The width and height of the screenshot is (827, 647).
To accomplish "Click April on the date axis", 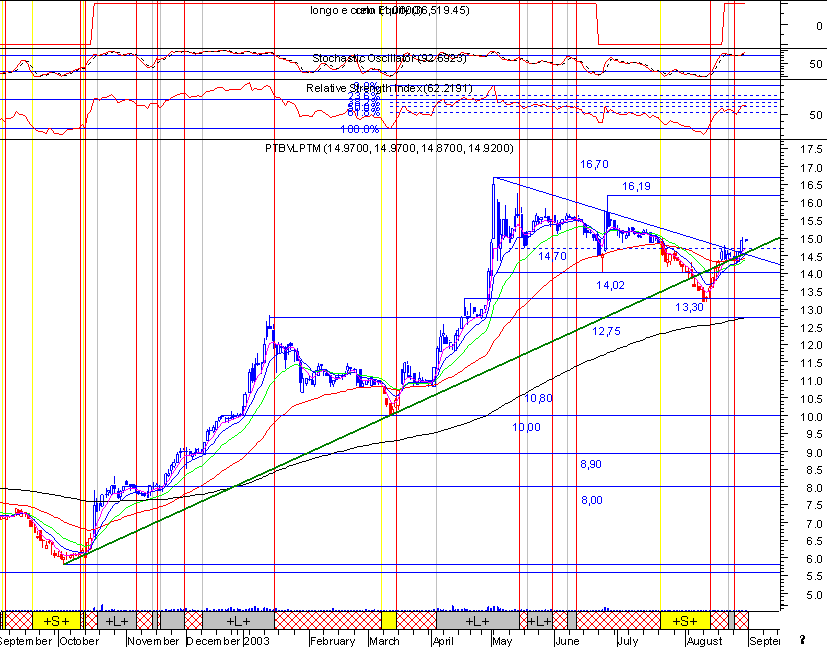I will (x=443, y=641).
